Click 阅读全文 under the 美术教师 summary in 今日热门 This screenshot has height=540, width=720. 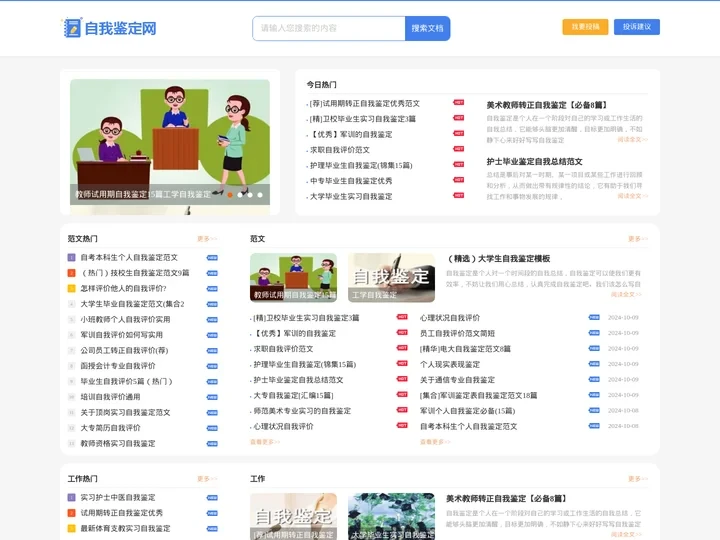pyautogui.click(x=632, y=139)
